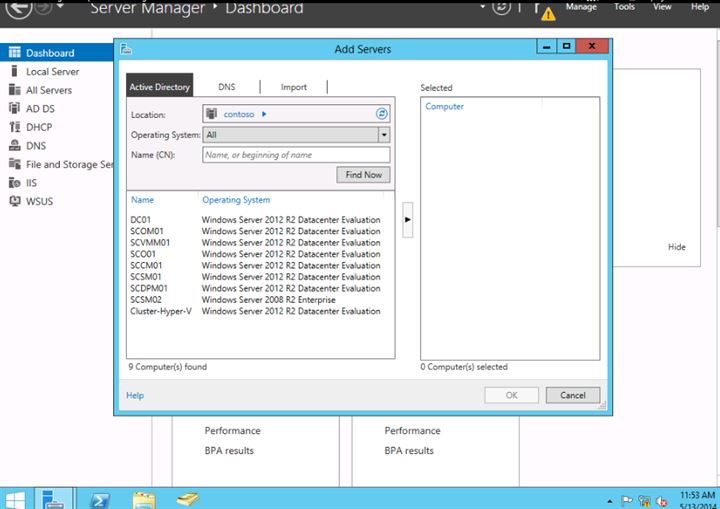Click Server Manager taskbar icon

[x=54, y=499]
